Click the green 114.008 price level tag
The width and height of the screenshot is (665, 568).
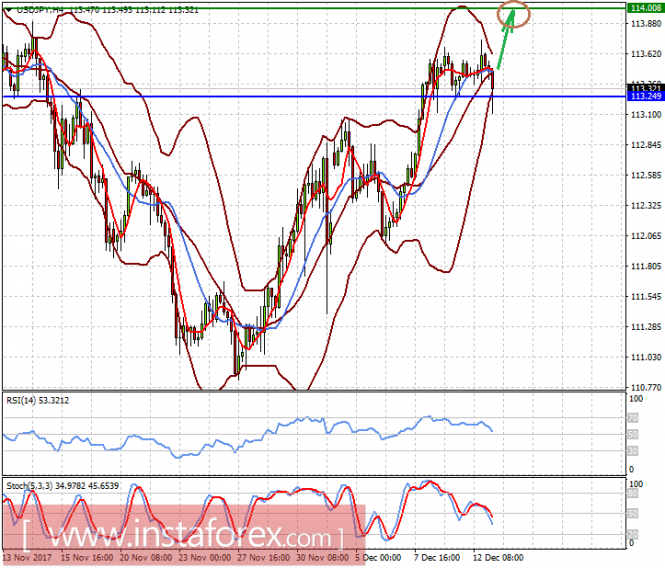[x=645, y=8]
